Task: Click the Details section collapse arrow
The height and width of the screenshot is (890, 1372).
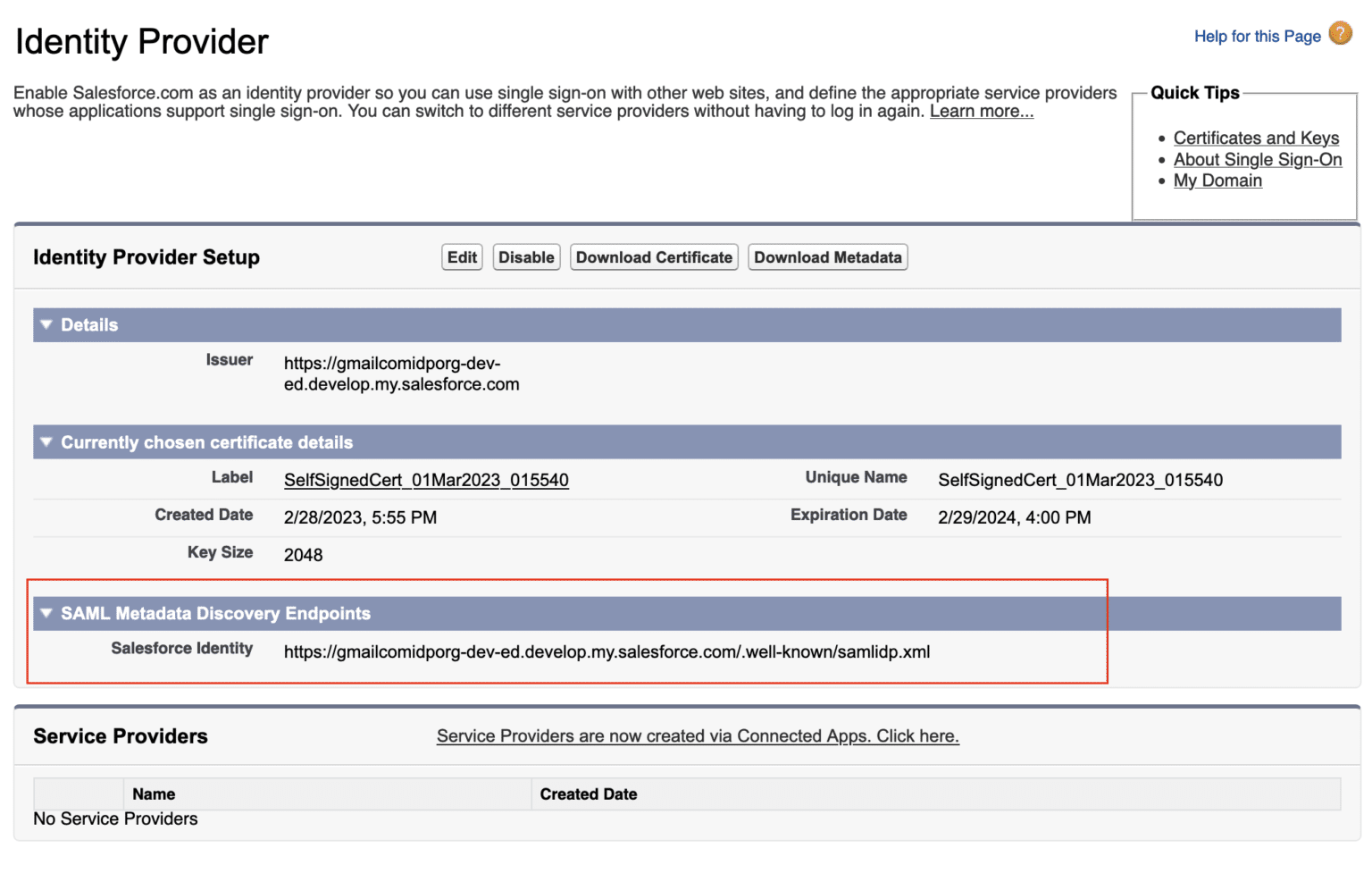Action: coord(46,324)
